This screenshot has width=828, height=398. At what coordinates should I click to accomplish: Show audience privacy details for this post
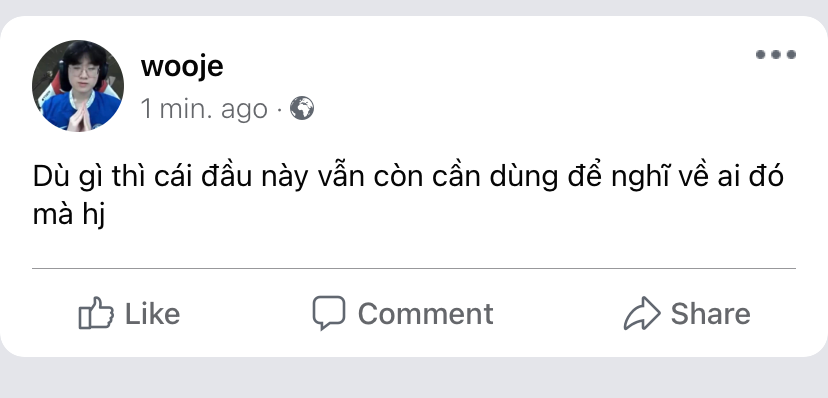click(x=302, y=108)
